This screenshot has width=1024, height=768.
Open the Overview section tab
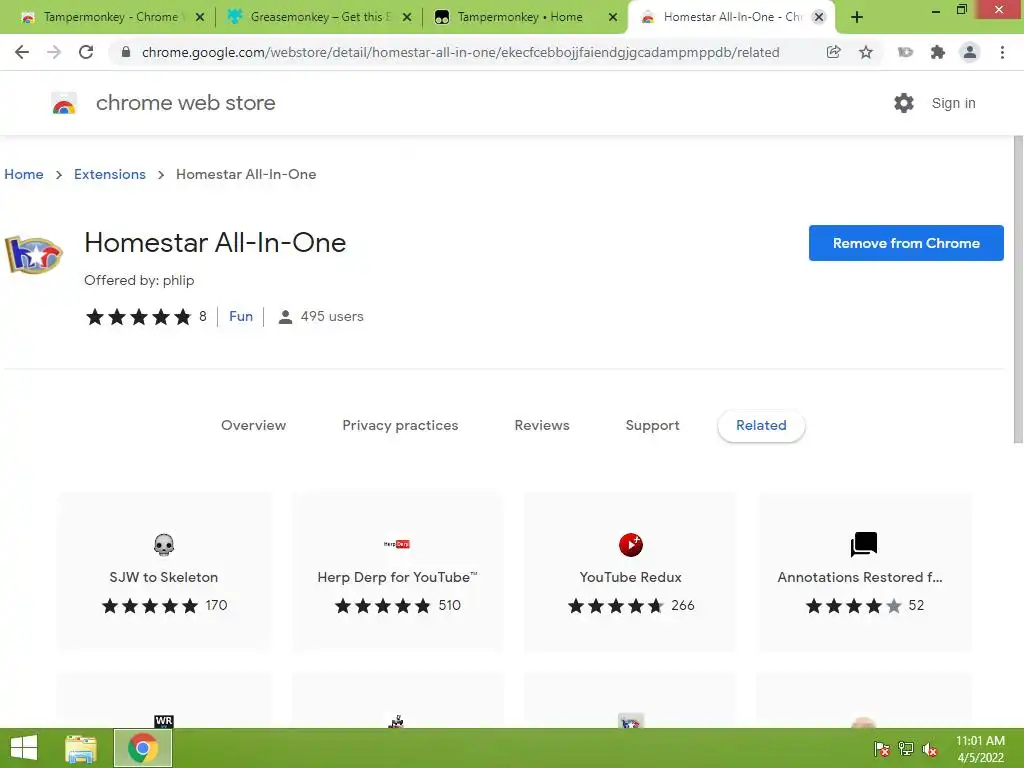point(253,425)
